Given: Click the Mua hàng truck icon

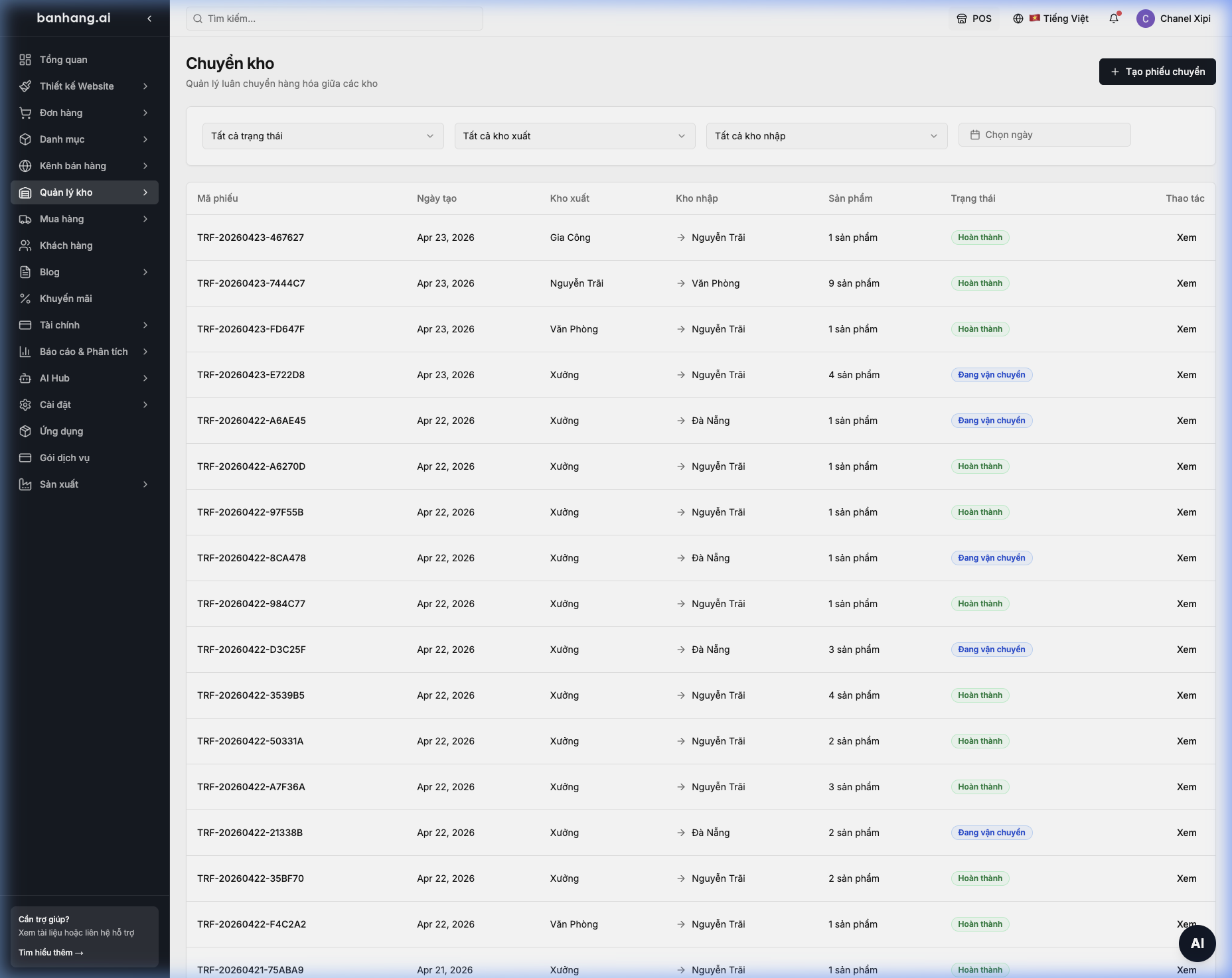Looking at the screenshot, I should [25, 219].
